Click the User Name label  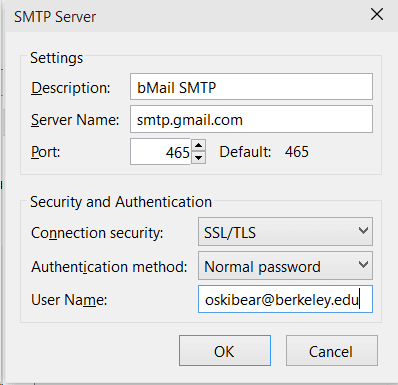click(x=69, y=300)
